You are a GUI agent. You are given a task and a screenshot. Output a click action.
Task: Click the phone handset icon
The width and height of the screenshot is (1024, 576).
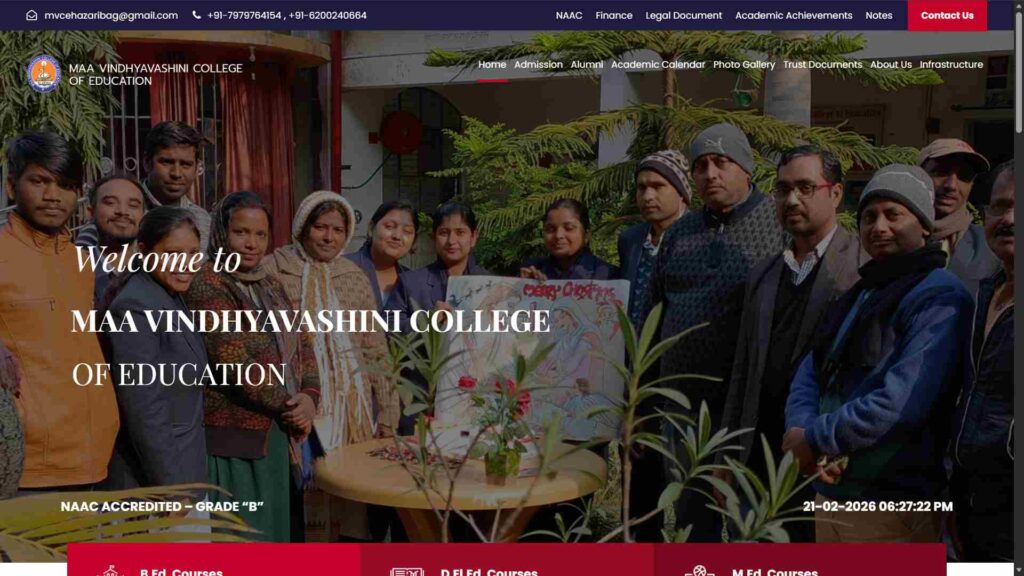[x=197, y=15]
